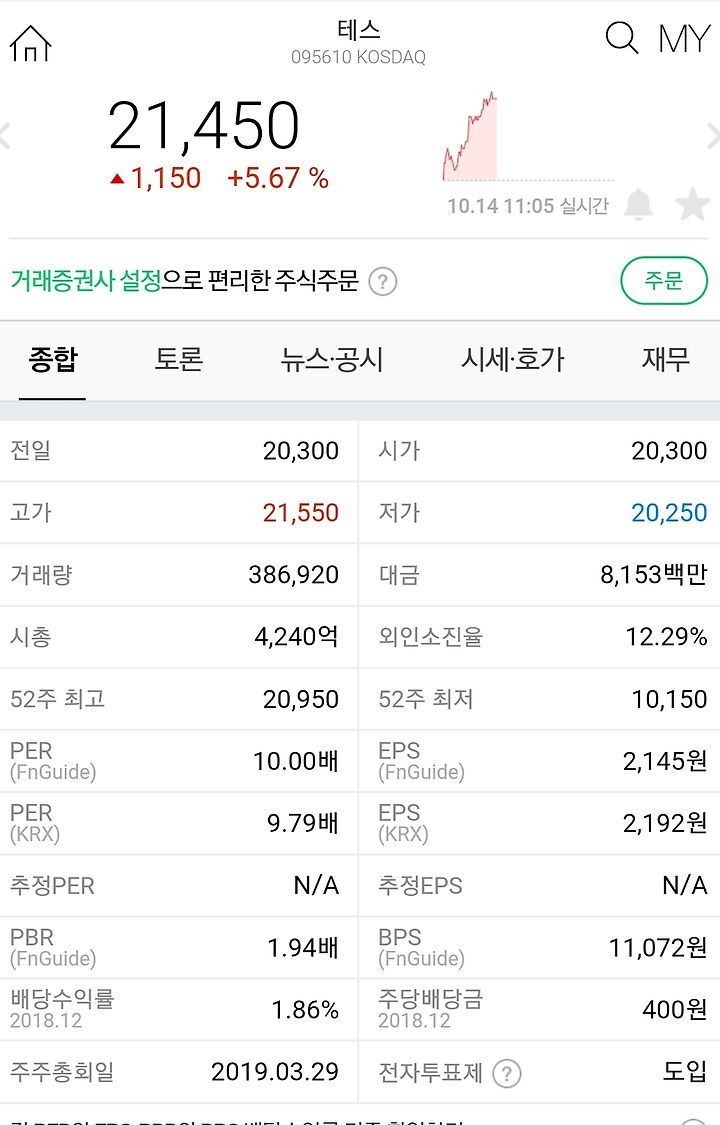Image resolution: width=720 pixels, height=1125 pixels.
Task: Open the search magnifier icon
Action: (x=621, y=37)
